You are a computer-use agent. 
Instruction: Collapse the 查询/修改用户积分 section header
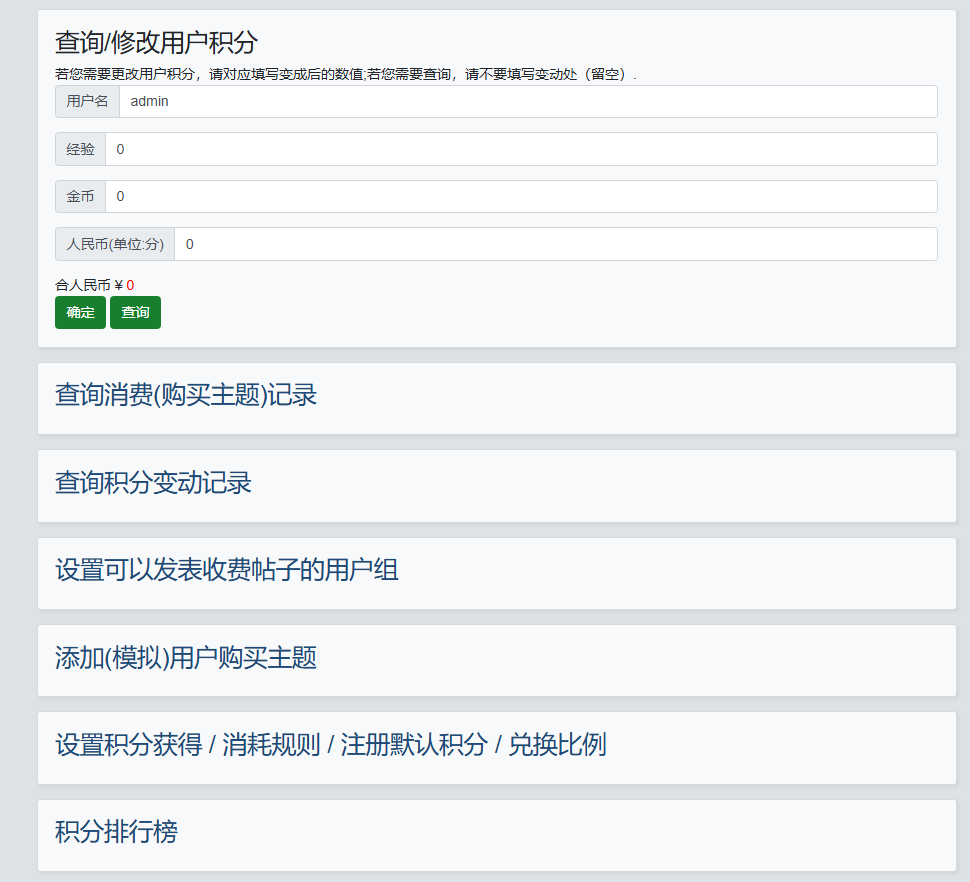tap(156, 42)
